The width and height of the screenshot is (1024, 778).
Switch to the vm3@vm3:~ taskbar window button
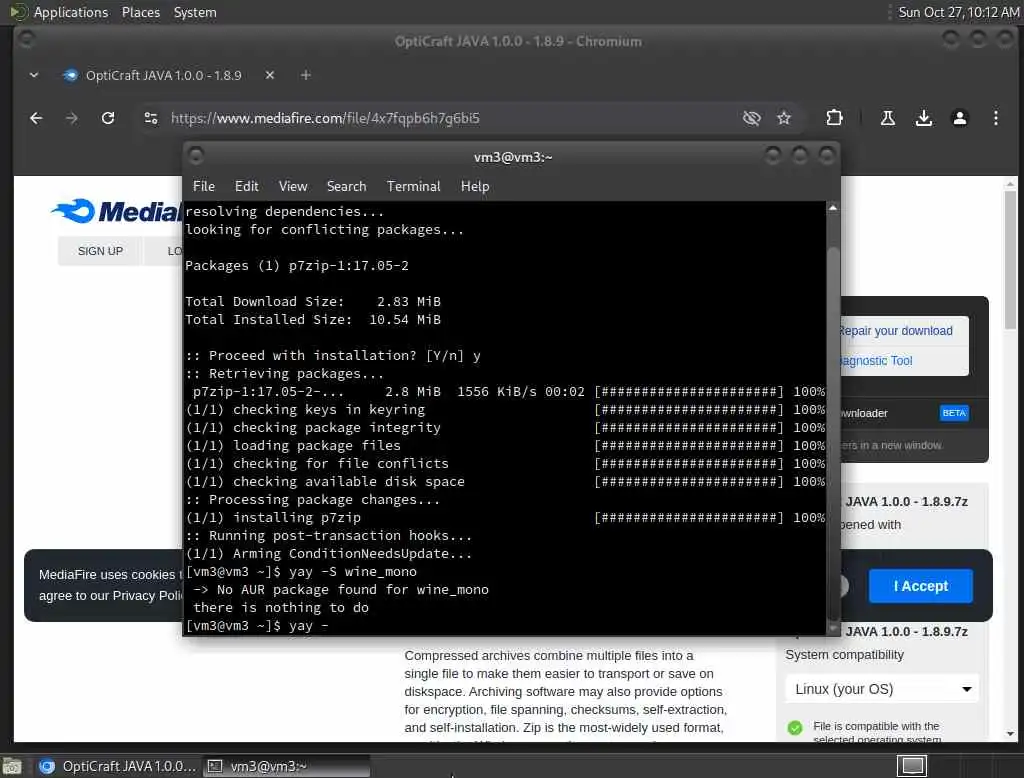coord(287,766)
